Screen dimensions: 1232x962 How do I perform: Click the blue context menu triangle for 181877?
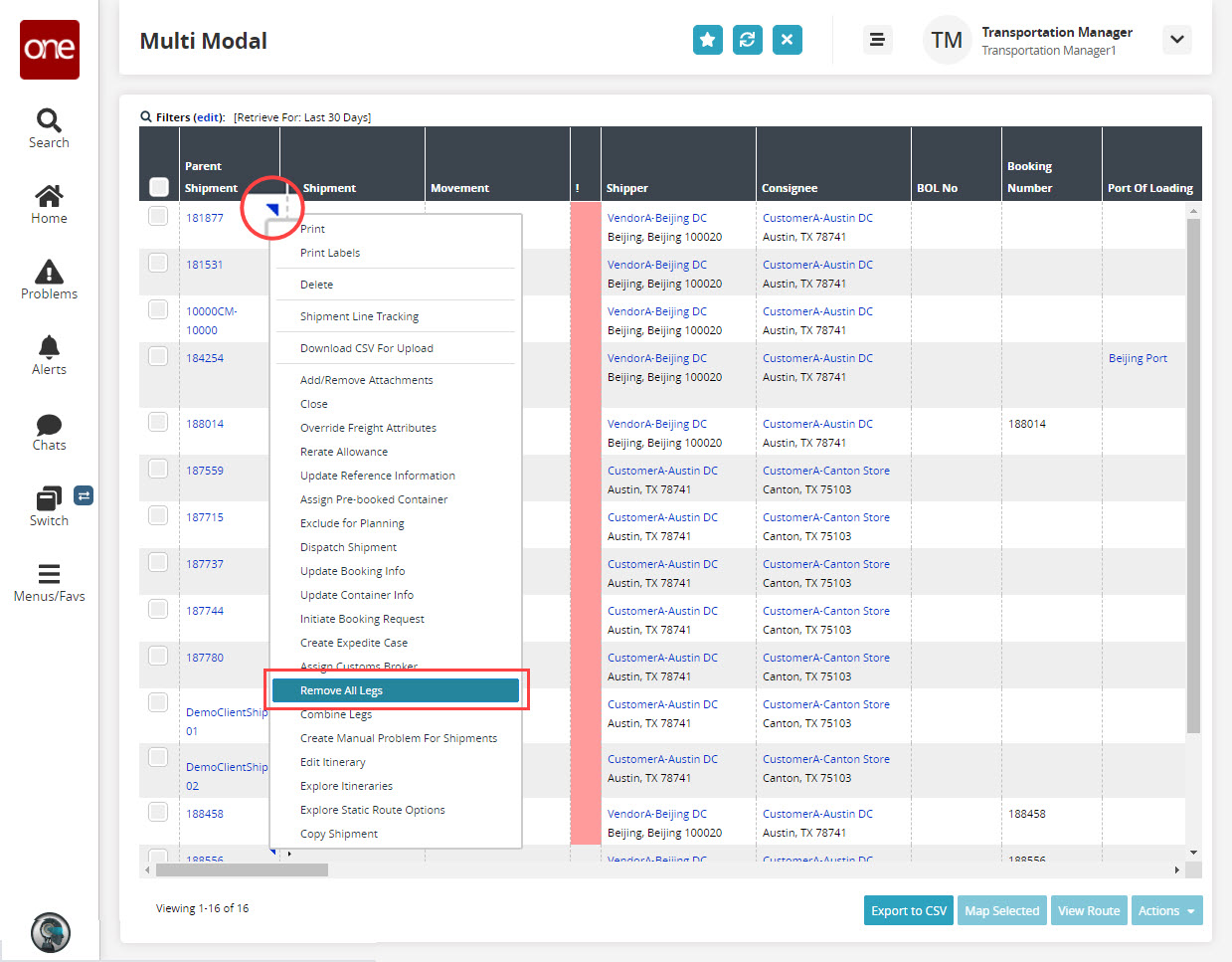tap(272, 209)
